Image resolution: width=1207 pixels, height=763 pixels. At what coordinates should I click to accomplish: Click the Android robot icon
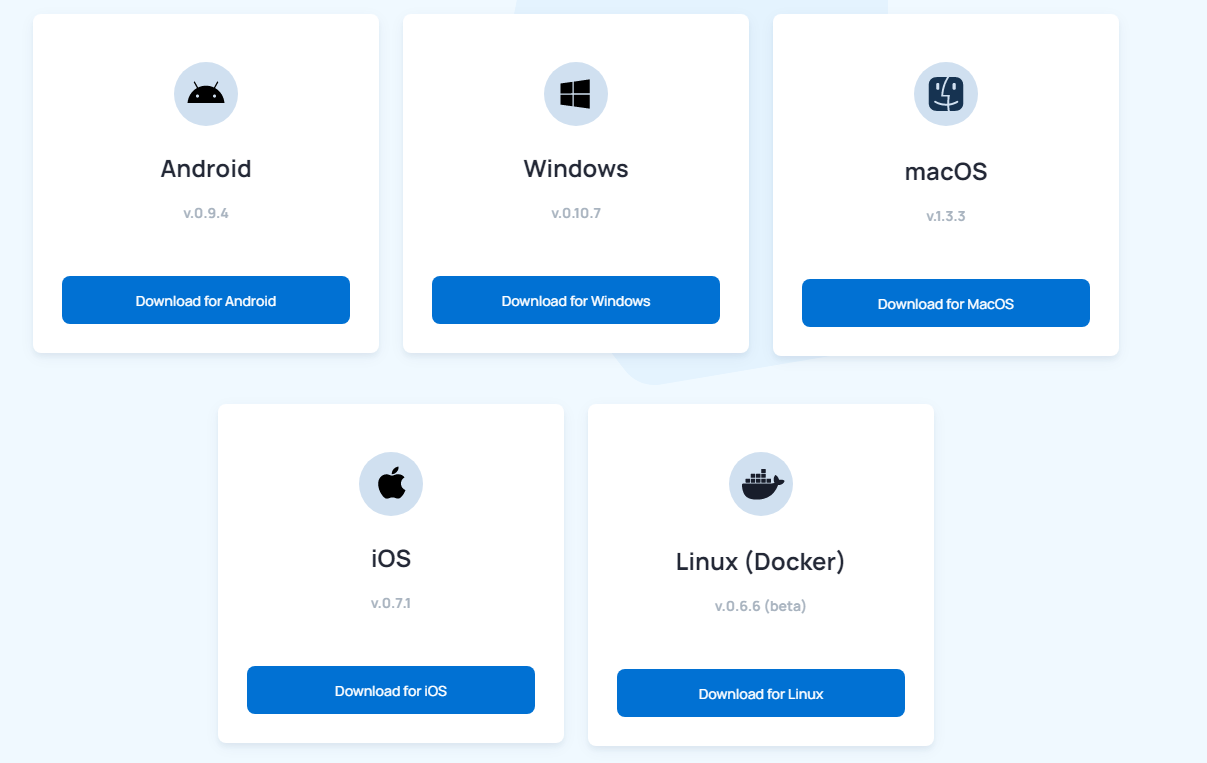pyautogui.click(x=206, y=94)
